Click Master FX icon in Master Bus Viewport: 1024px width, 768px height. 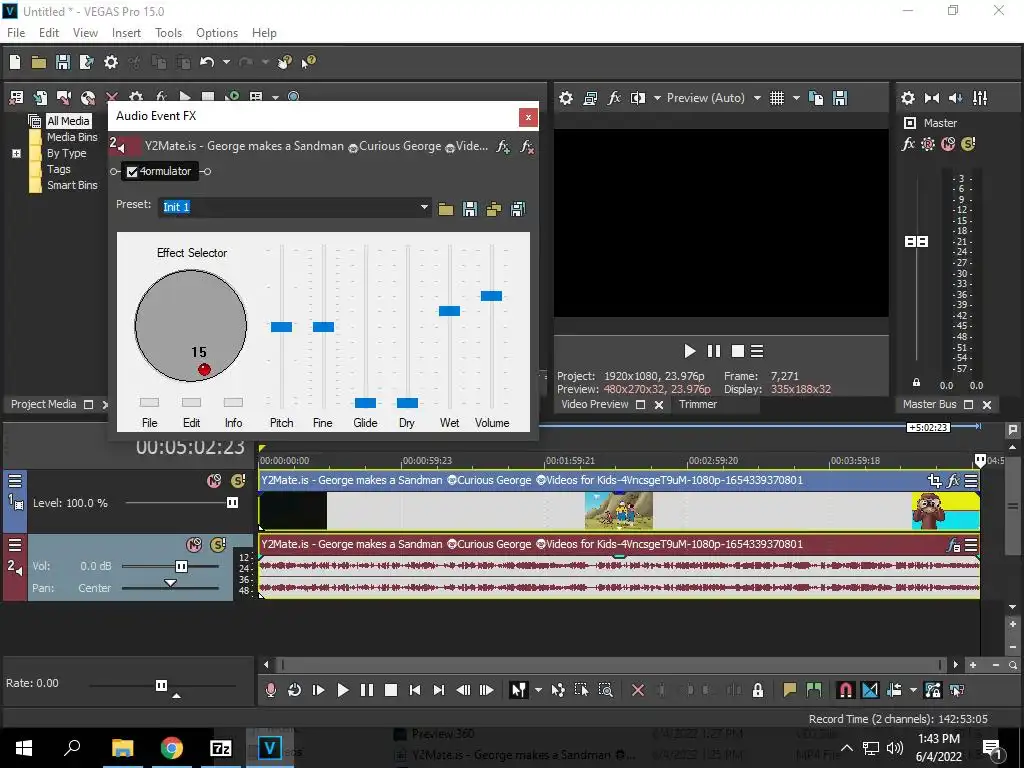(908, 144)
